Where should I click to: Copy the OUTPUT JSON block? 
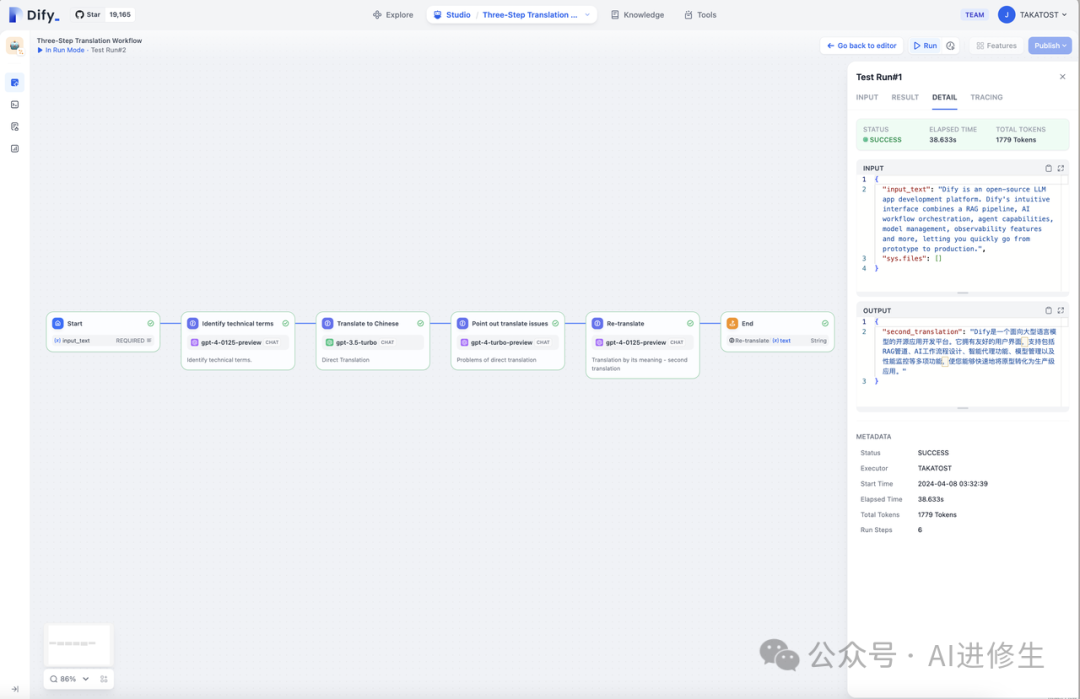1048,311
